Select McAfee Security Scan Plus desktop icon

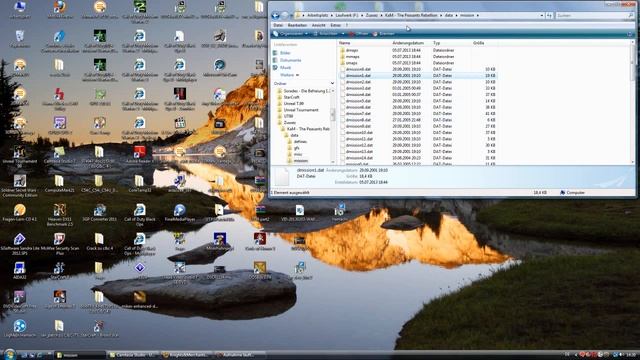[60, 244]
